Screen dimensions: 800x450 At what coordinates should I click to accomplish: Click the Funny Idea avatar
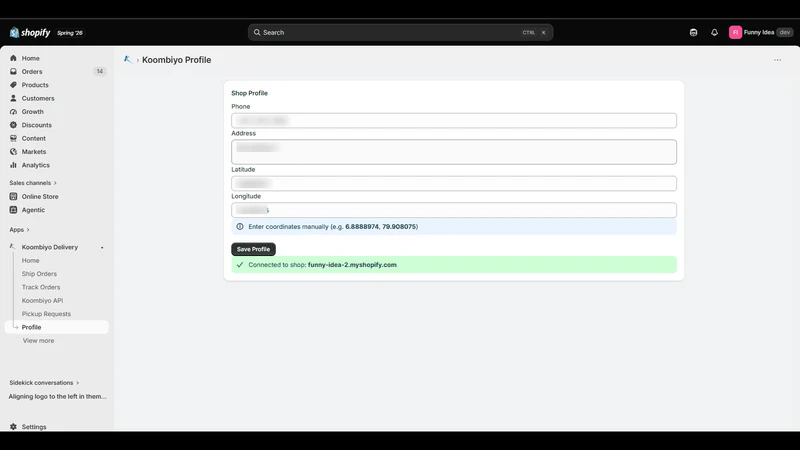(735, 32)
